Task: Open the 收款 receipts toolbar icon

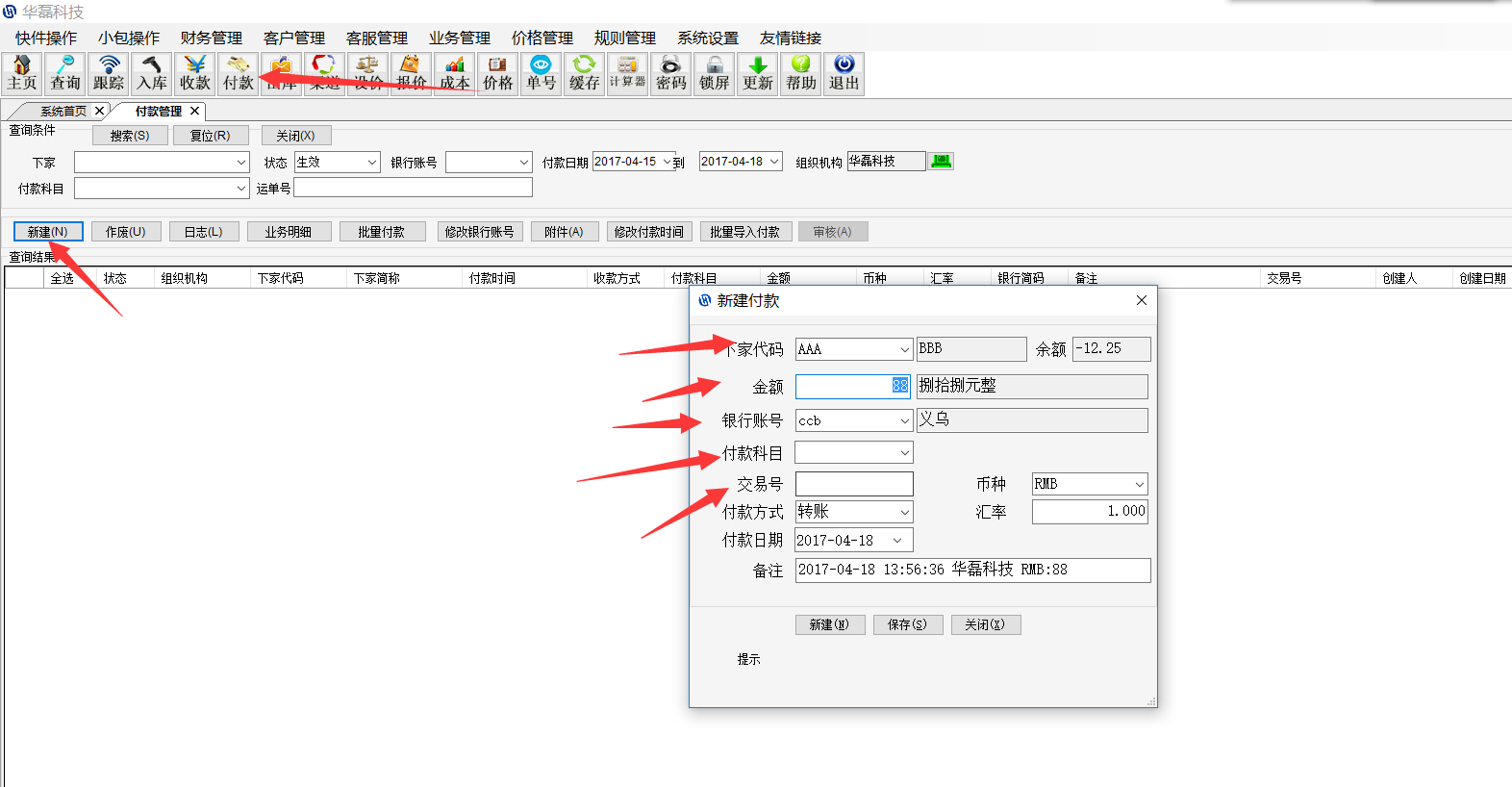Action: [195, 73]
